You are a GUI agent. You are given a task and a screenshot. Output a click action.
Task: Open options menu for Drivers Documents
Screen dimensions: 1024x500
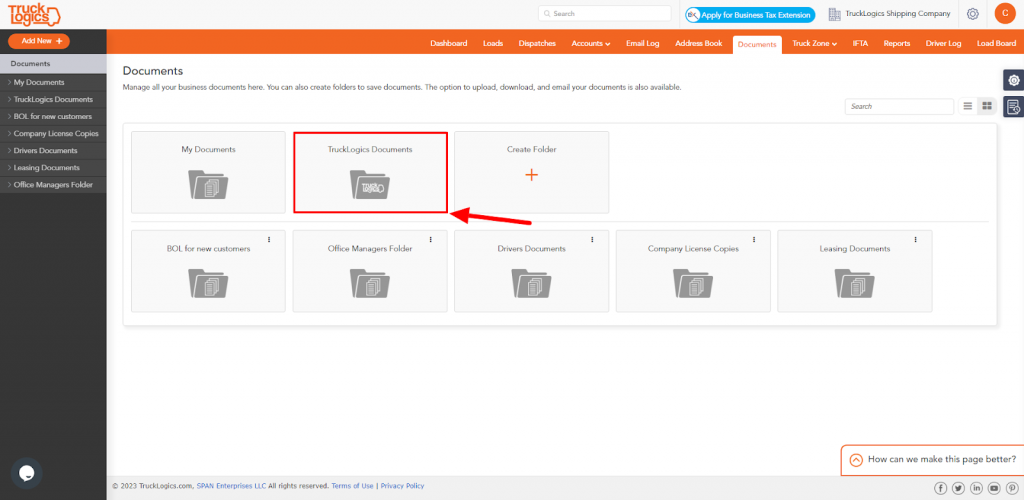click(592, 240)
